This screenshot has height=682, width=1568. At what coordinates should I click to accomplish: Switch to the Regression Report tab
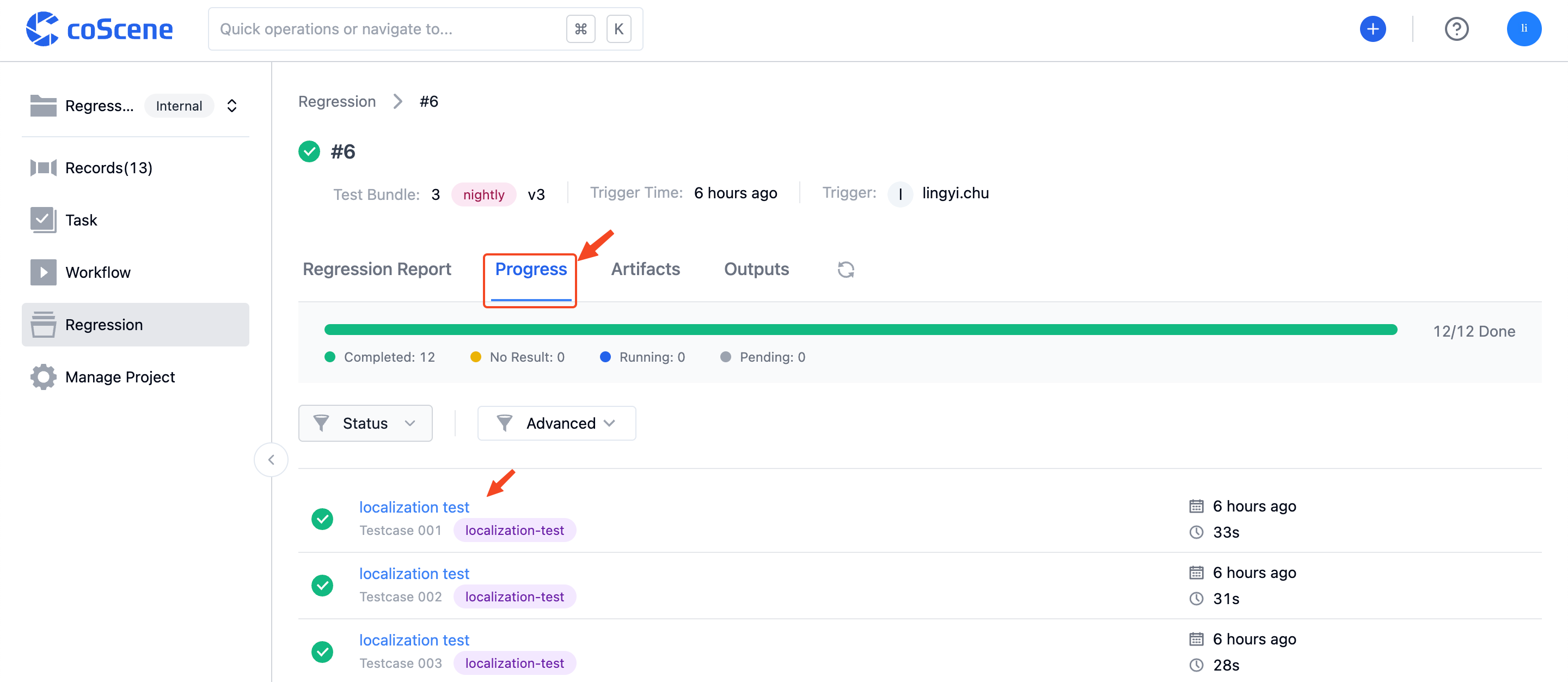click(x=378, y=268)
